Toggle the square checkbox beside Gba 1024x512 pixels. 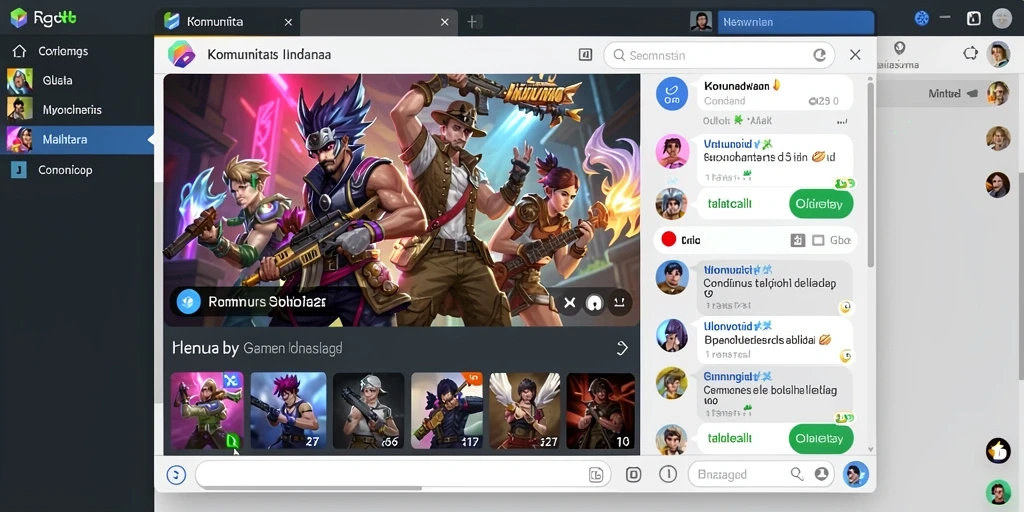(x=818, y=240)
